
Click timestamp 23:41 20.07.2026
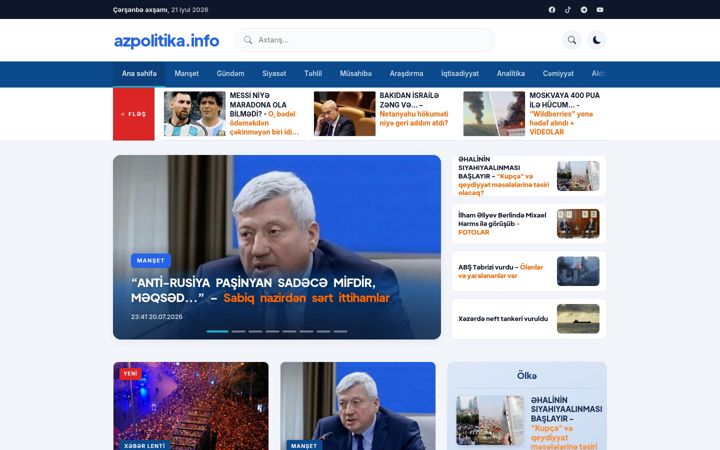tap(157, 317)
